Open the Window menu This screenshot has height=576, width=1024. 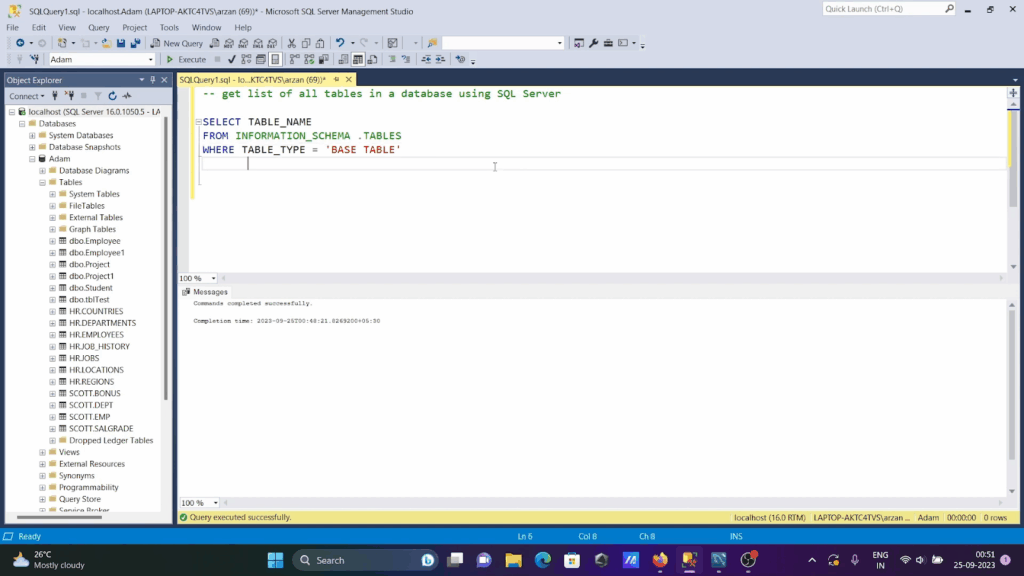coord(206,27)
